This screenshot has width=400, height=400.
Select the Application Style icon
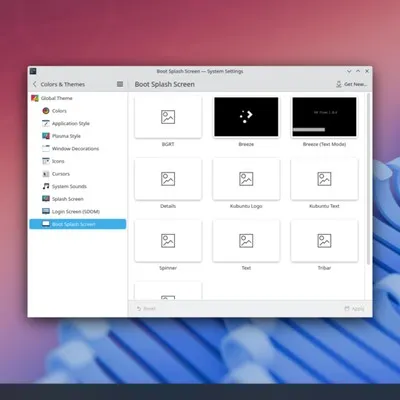pyautogui.click(x=46, y=123)
